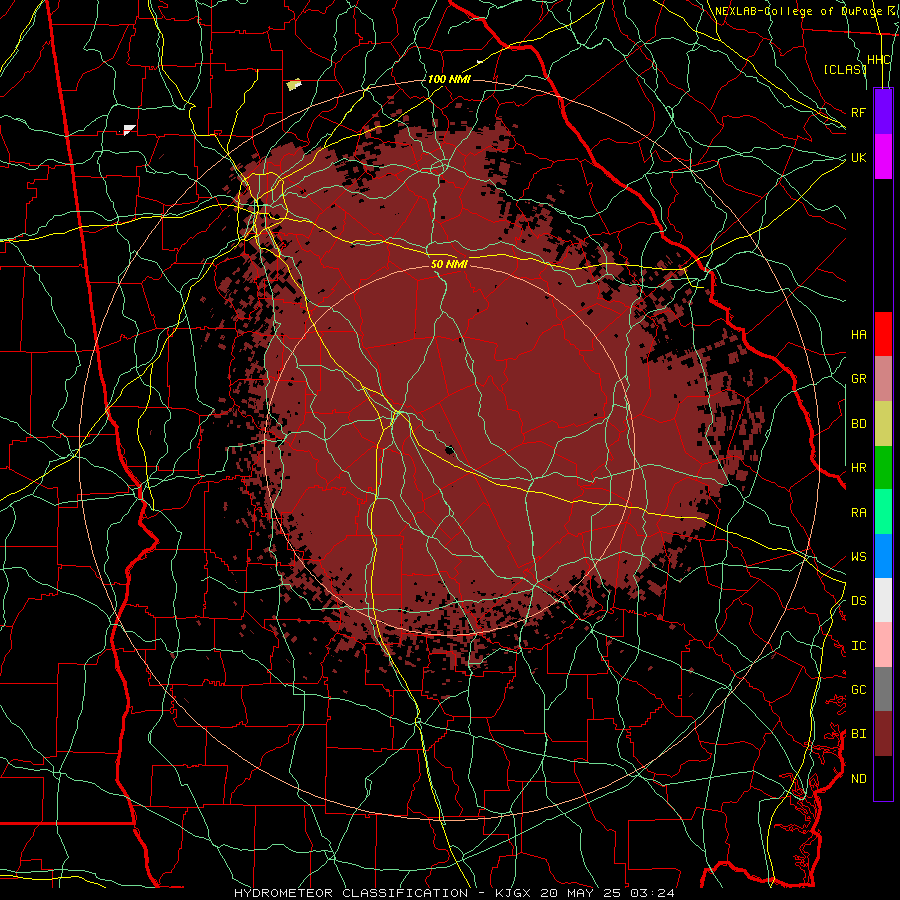Image resolution: width=900 pixels, height=900 pixels.
Task: Click the WS blue legend swatch
Action: click(883, 556)
